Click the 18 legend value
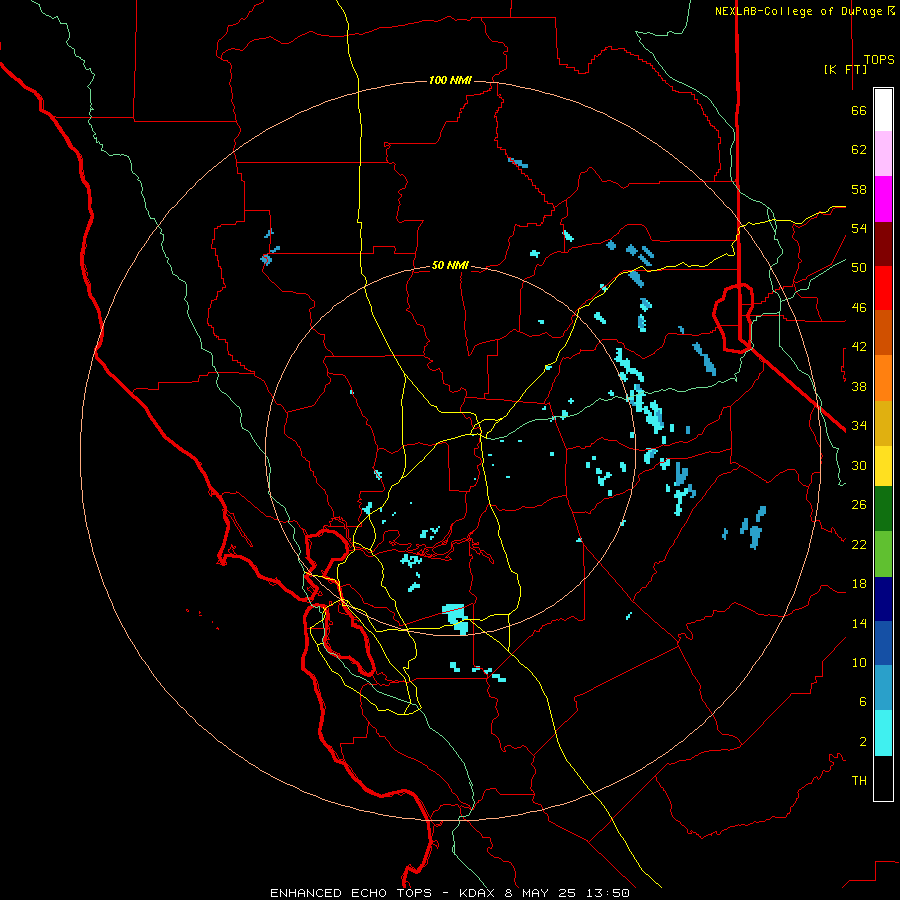Image resolution: width=900 pixels, height=900 pixels. 859,584
